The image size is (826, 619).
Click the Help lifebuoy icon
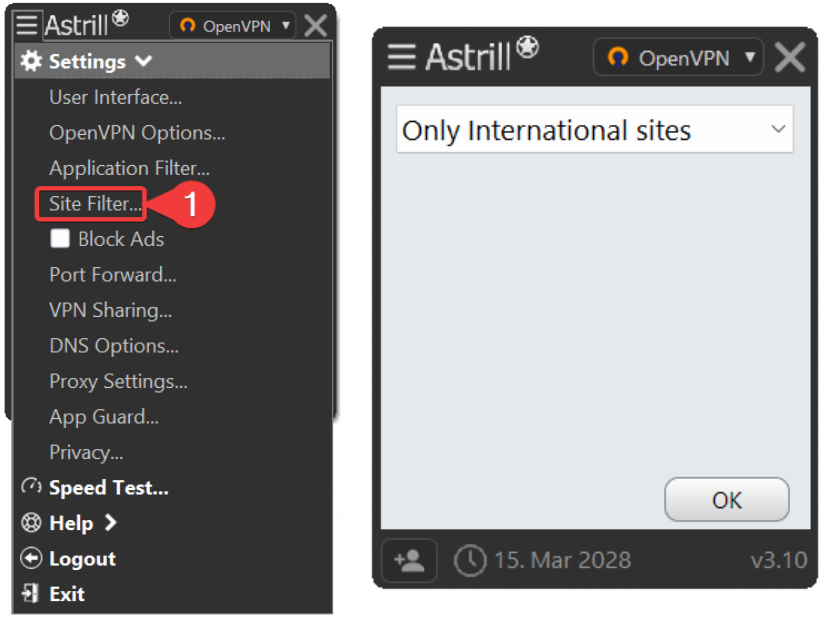tap(31, 523)
